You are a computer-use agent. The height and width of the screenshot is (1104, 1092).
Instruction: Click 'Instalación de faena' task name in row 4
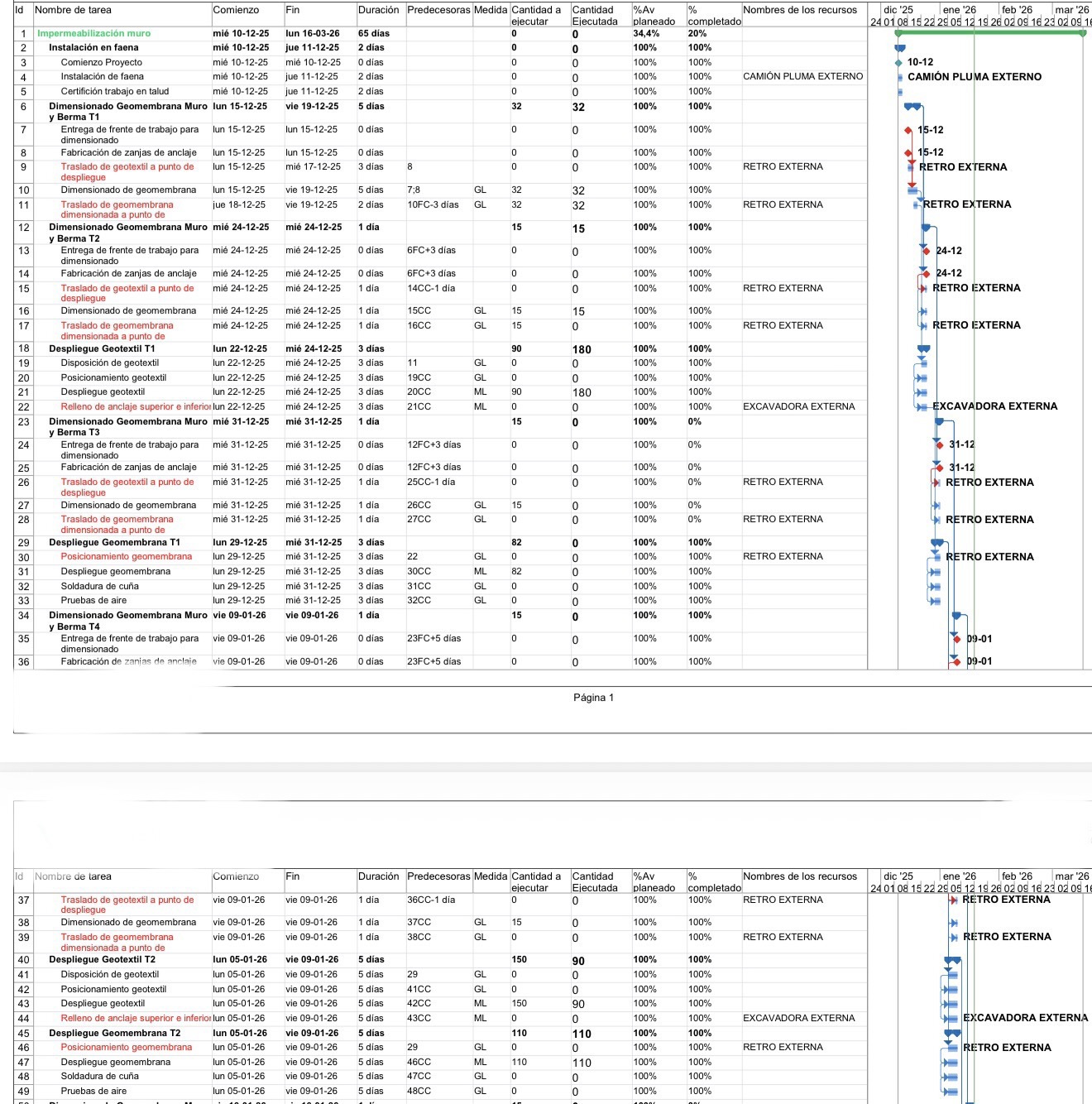tap(103, 77)
